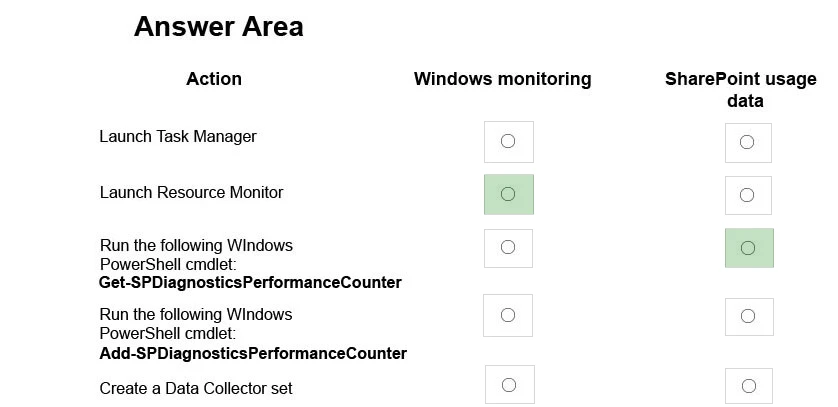838x407 pixels.
Task: Mark Get-SPDiagnosticsPerformanceCounter as Windows monitoring
Action: (x=508, y=247)
